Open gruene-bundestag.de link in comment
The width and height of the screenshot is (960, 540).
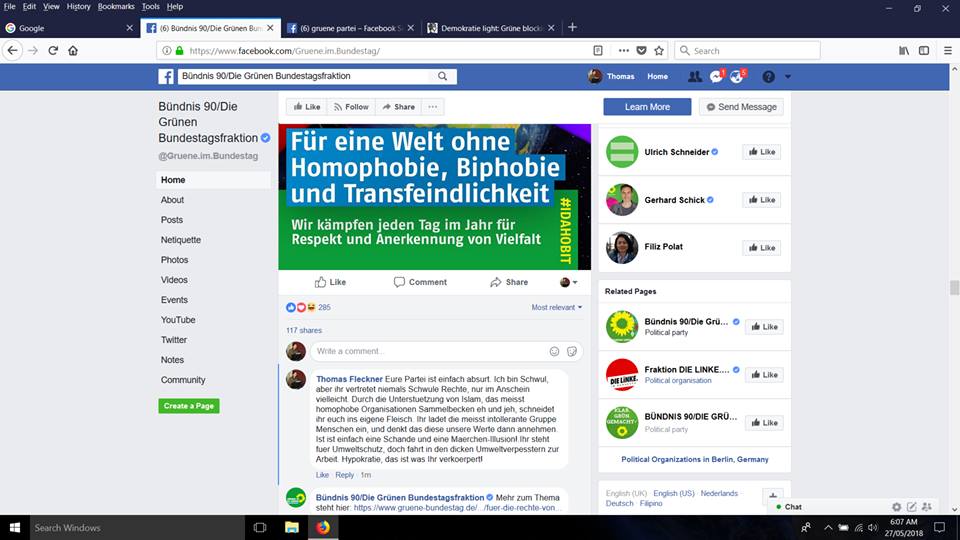(x=455, y=508)
